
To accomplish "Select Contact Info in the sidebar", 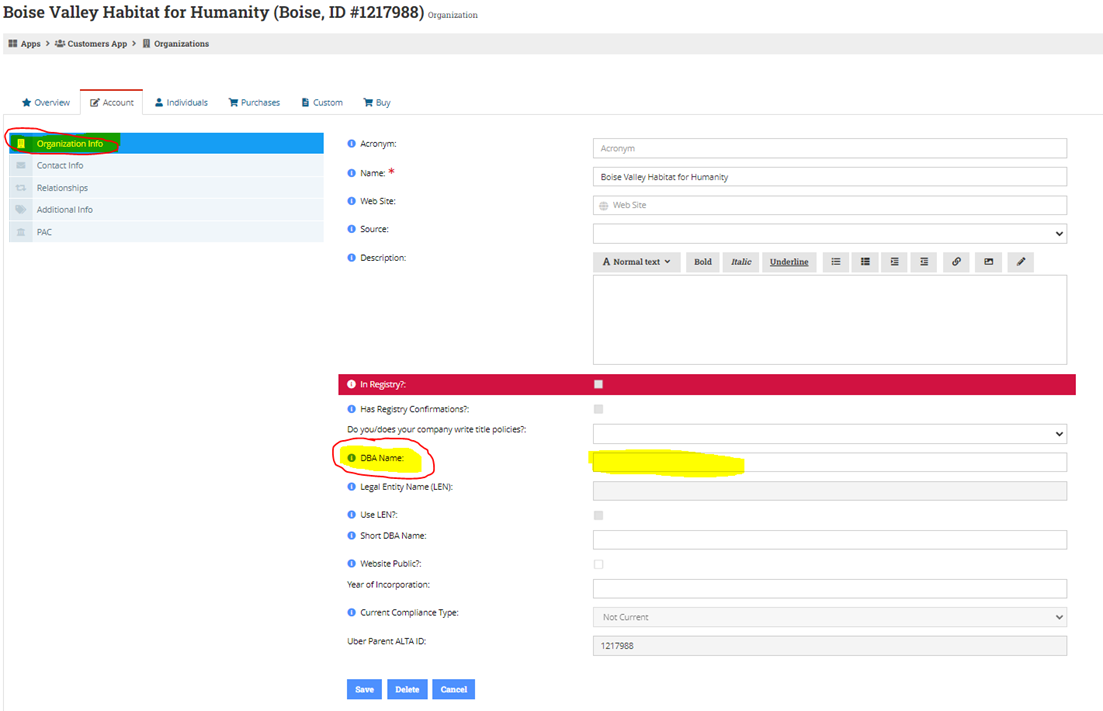I will [x=167, y=166].
